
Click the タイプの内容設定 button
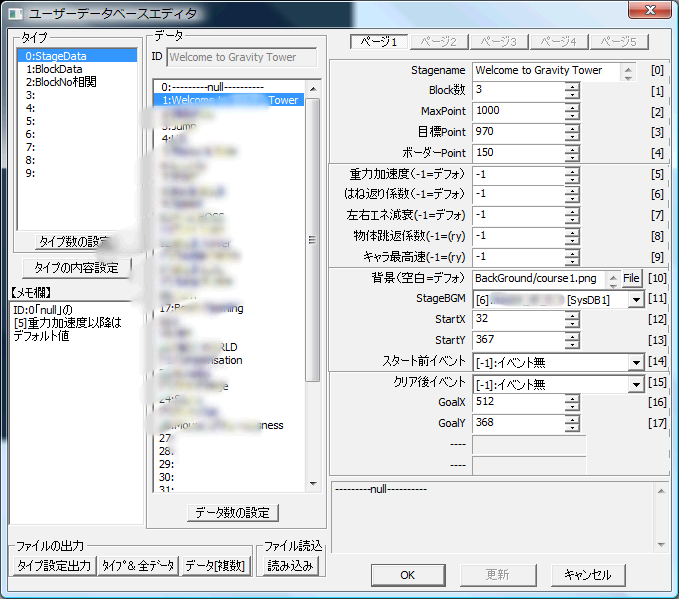pyautogui.click(x=76, y=268)
